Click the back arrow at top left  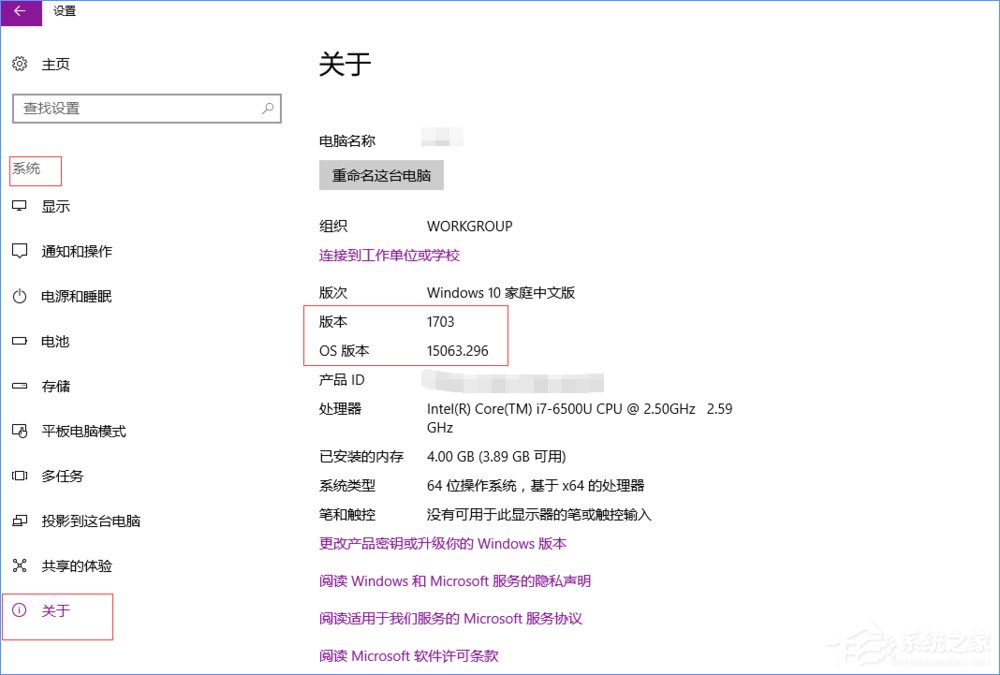tap(20, 13)
